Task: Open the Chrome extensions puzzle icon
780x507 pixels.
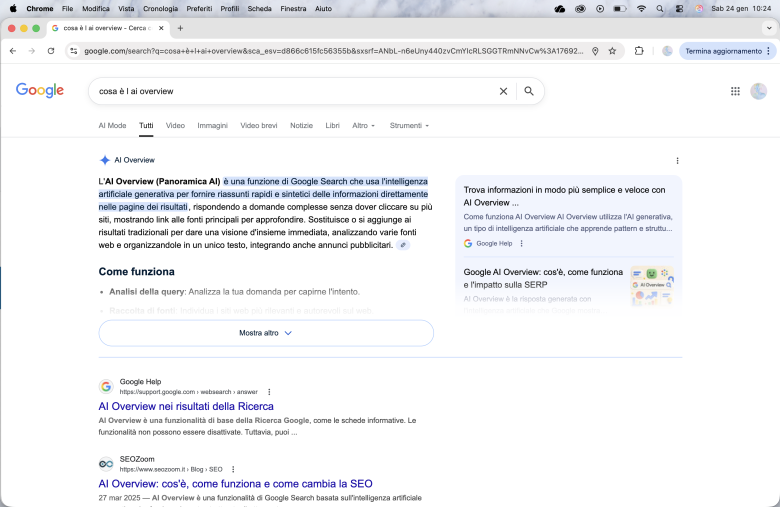Action: pos(639,51)
